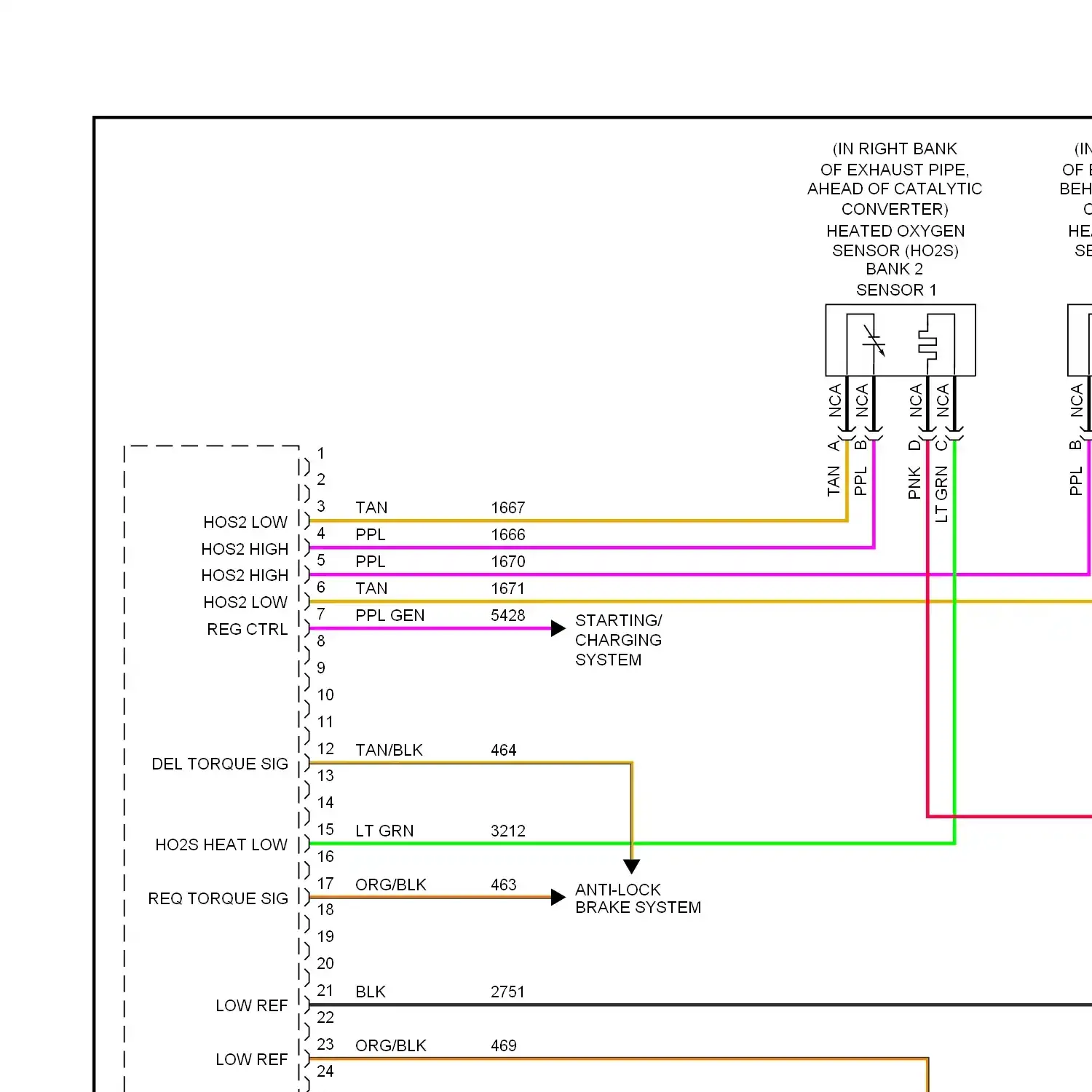Click connector pin number 10

tap(325, 695)
